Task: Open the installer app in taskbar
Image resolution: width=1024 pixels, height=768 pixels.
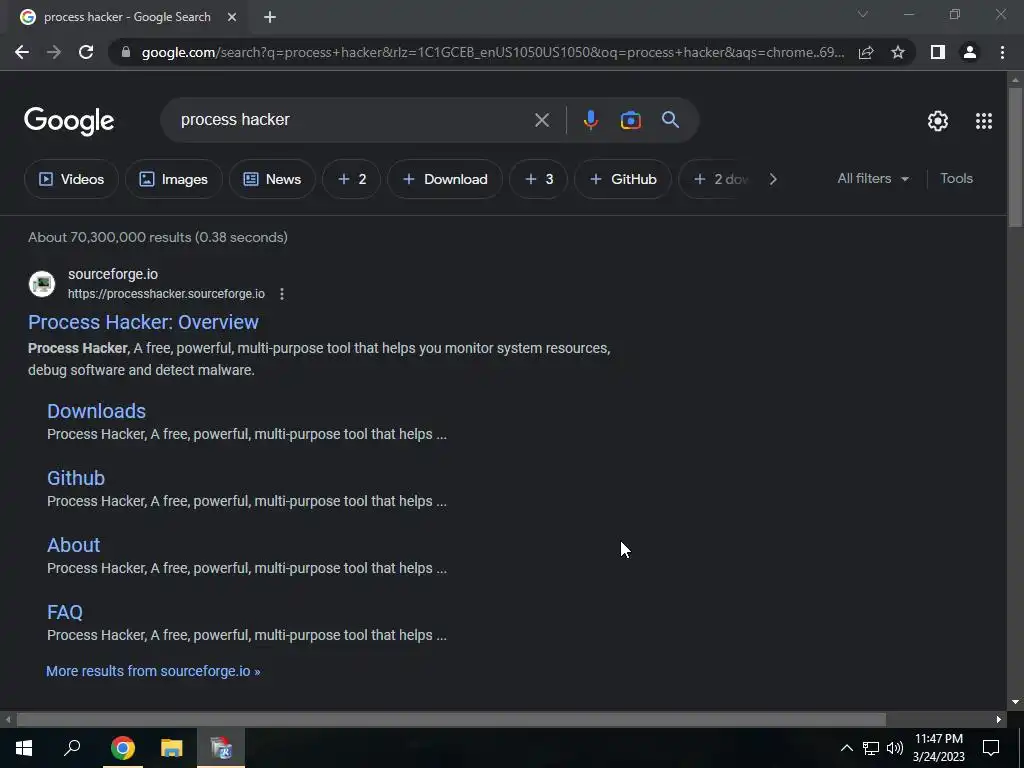Action: [221, 748]
